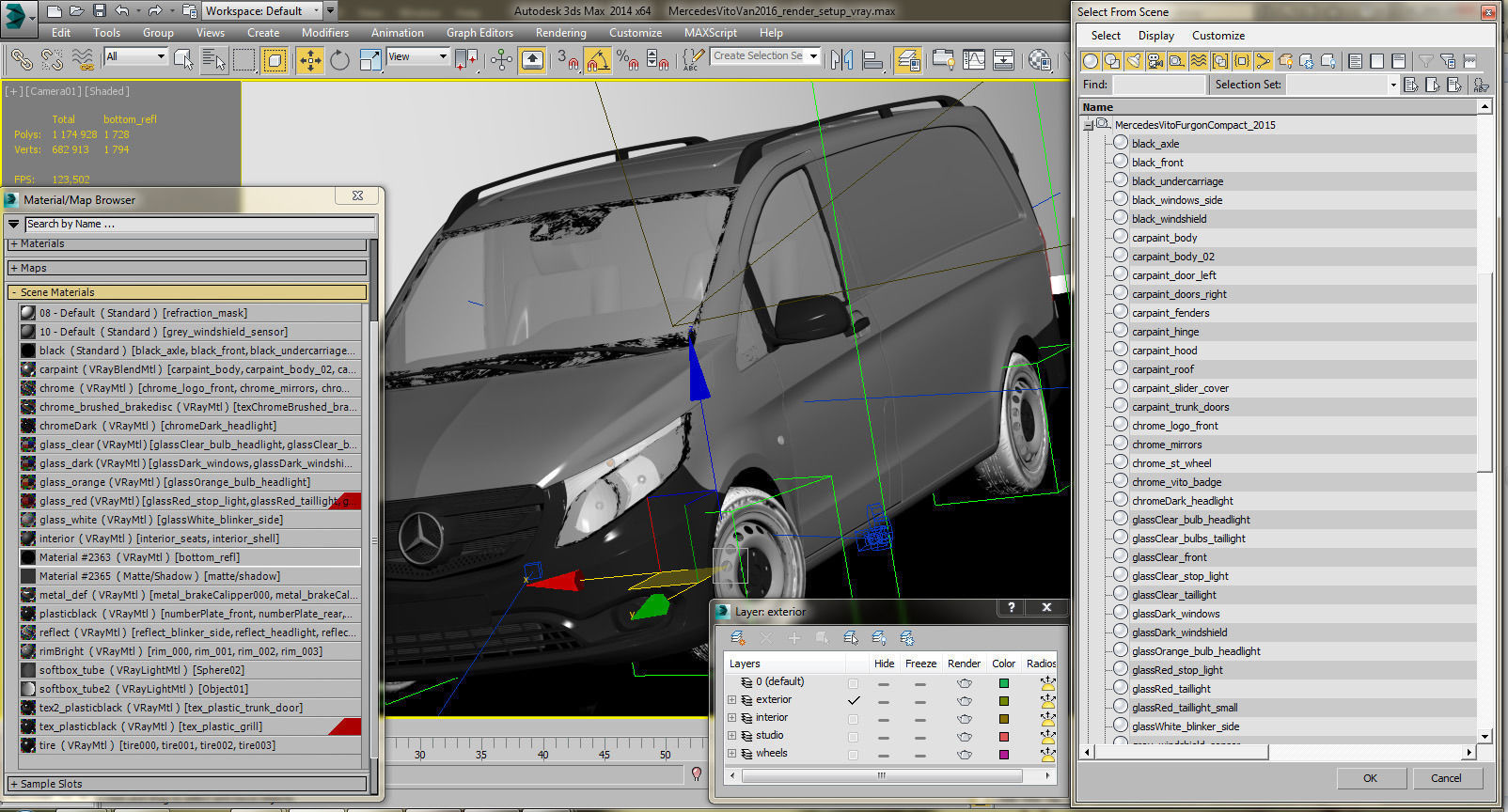Click OK in Select From Scene dialog
The width and height of the screenshot is (1508, 812).
(1370, 778)
